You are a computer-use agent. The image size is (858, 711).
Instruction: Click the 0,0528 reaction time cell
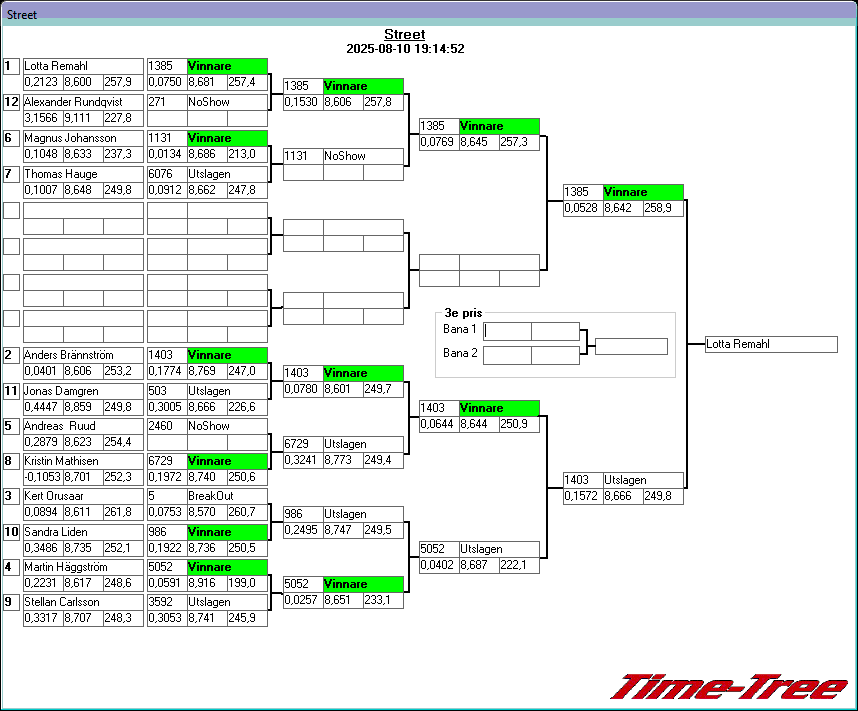click(x=582, y=208)
